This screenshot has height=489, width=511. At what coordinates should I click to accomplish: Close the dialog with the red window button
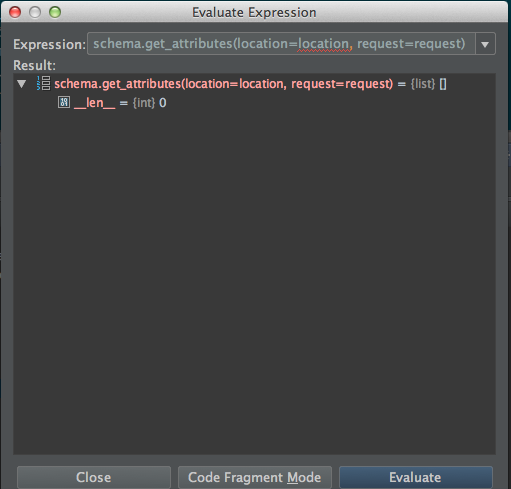tap(15, 12)
